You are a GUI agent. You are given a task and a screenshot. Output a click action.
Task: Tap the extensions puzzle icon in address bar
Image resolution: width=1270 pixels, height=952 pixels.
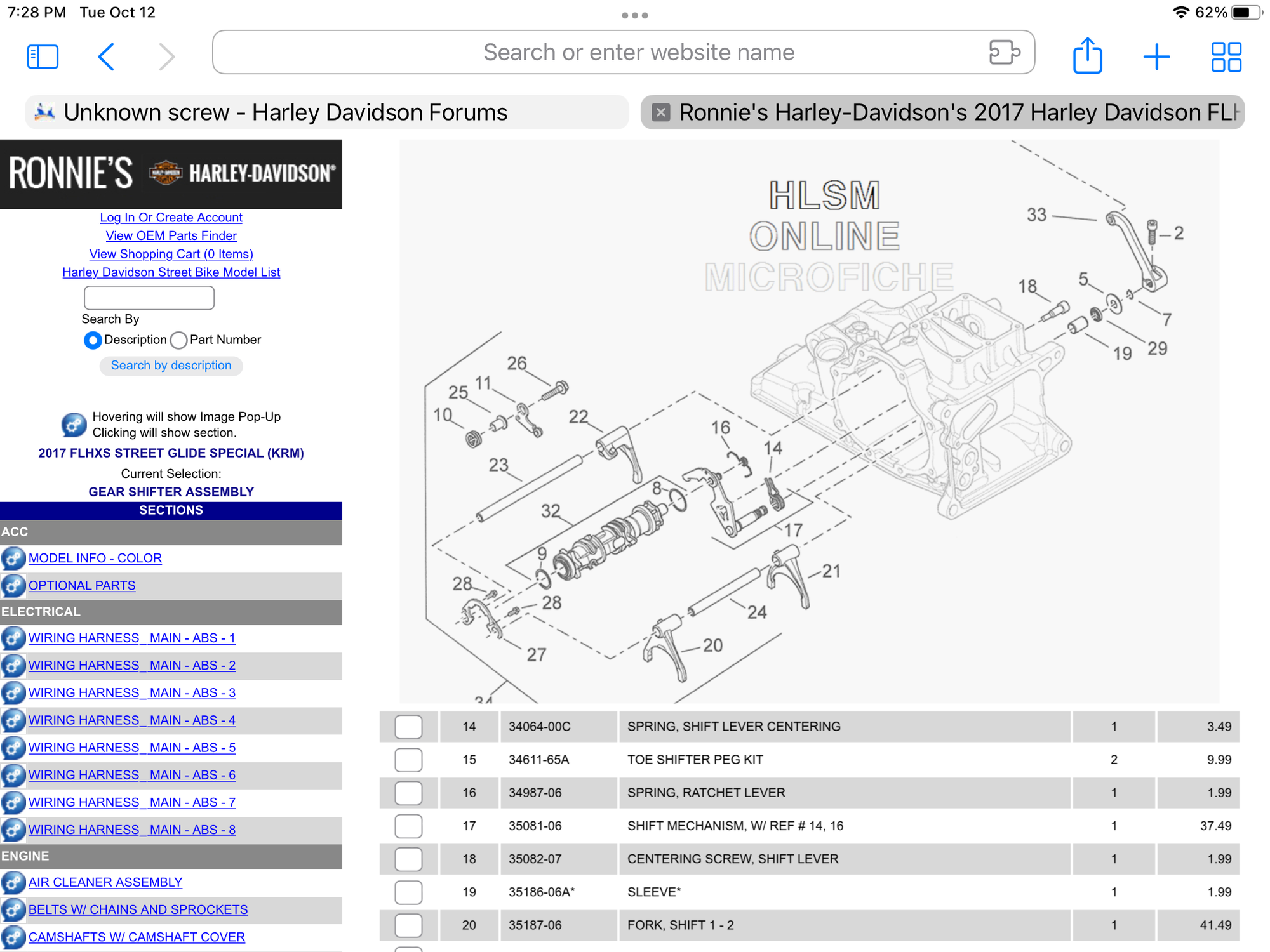tap(1004, 52)
